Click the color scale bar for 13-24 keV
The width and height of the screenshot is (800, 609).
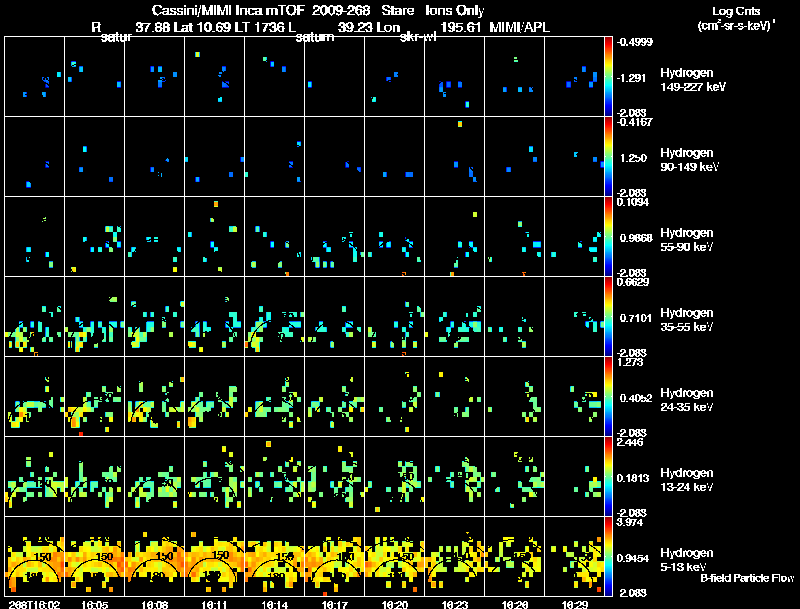608,477
